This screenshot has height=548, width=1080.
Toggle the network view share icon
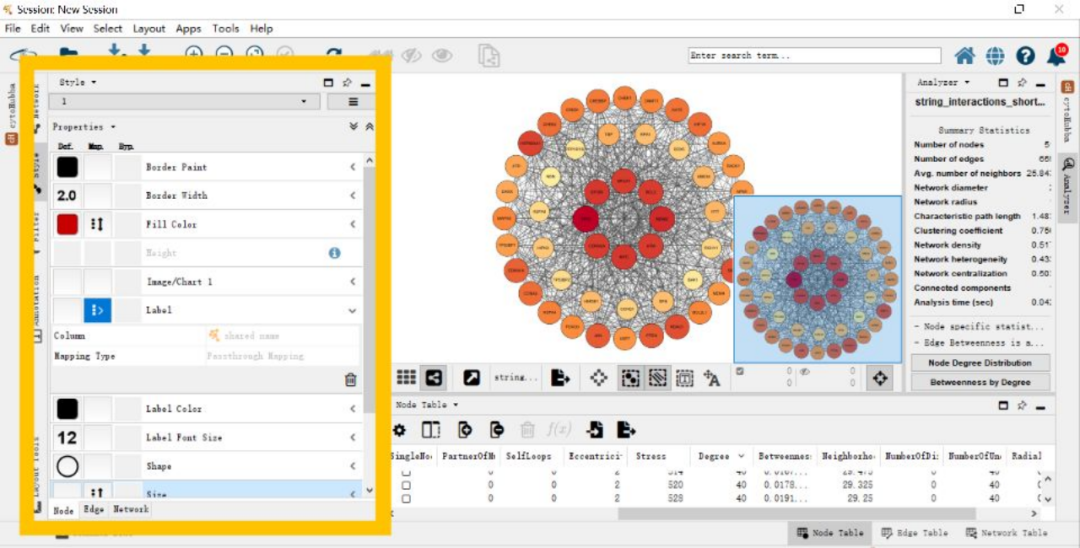pyautogui.click(x=433, y=377)
